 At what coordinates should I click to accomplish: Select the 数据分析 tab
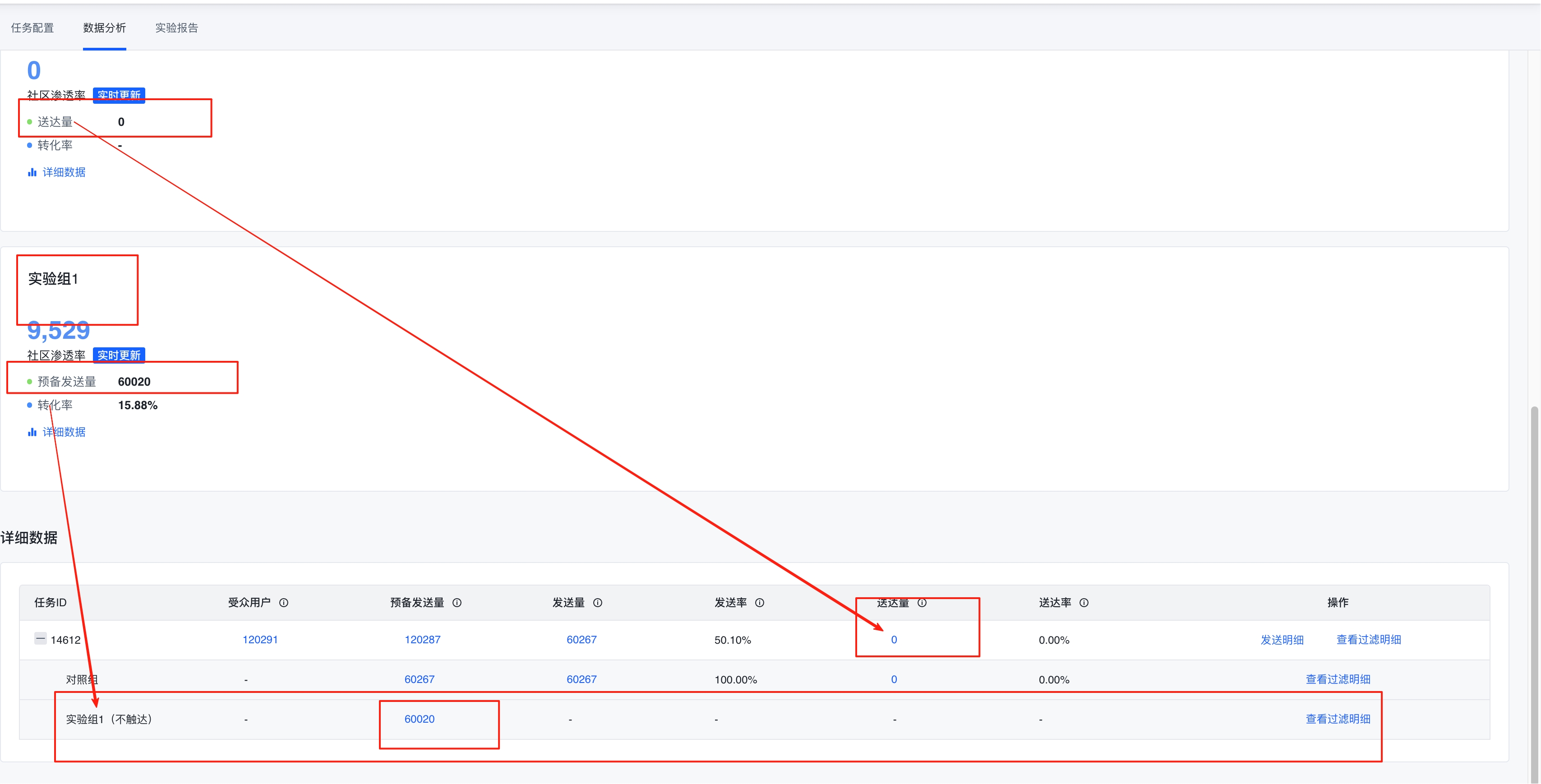tap(104, 28)
